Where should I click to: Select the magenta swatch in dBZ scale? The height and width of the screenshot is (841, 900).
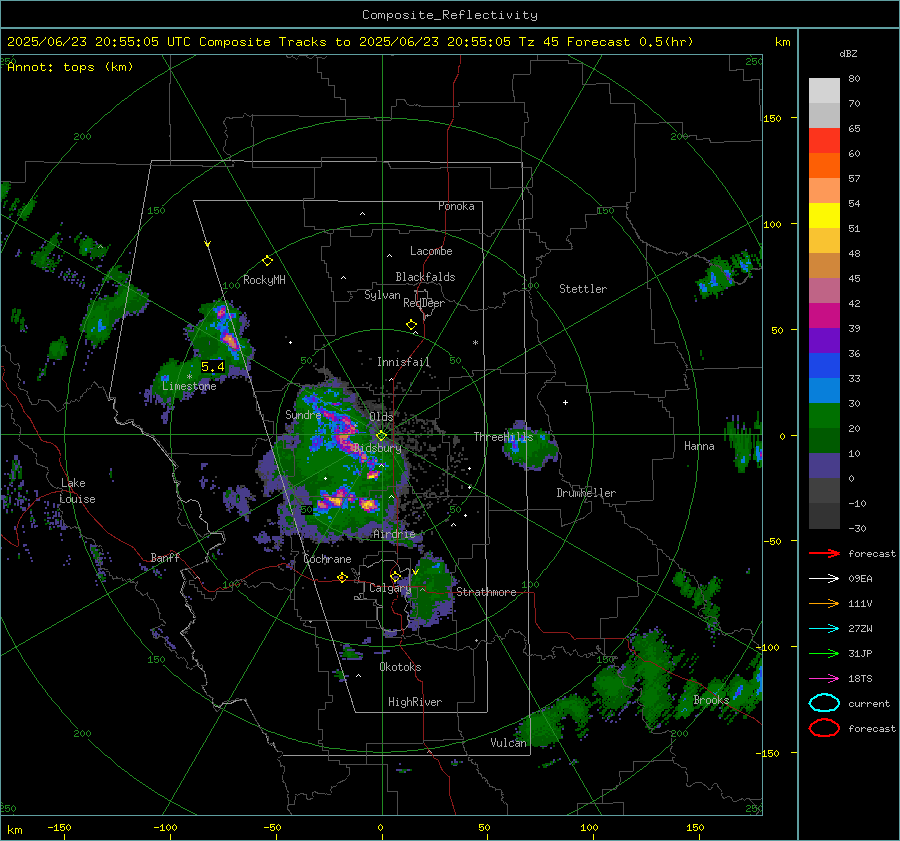click(x=824, y=316)
